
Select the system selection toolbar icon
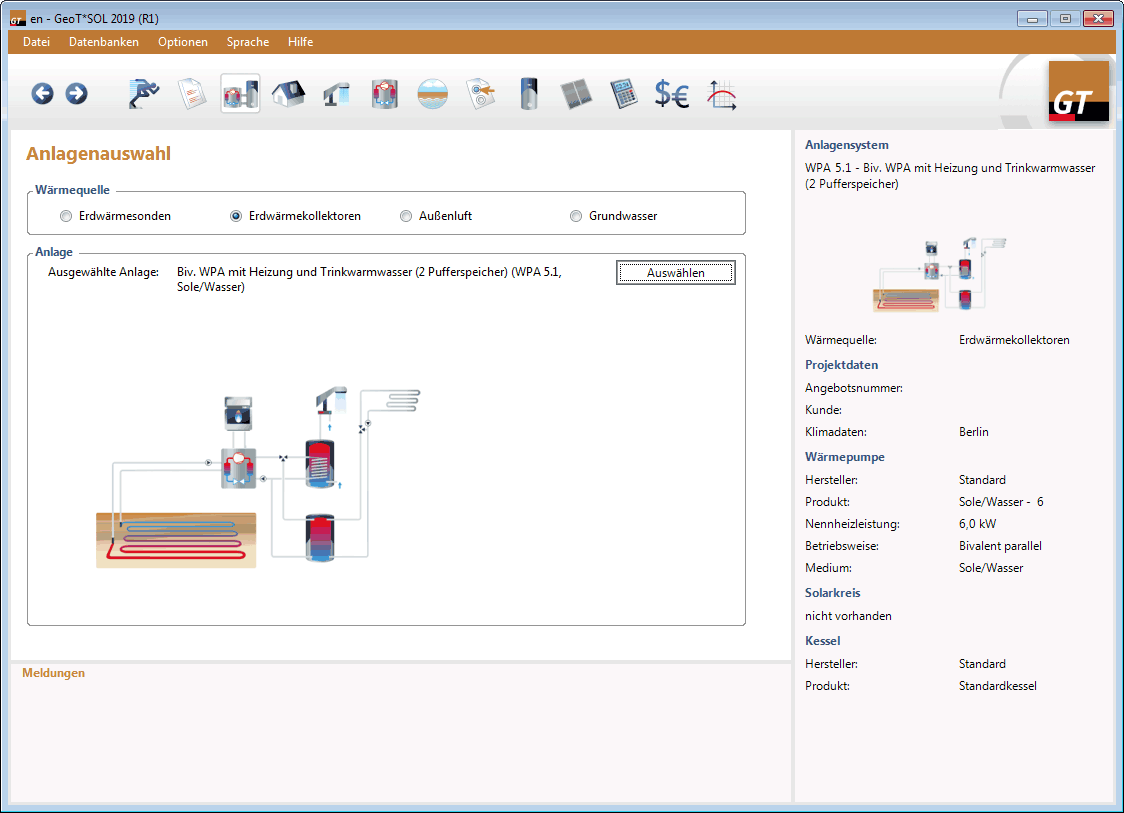coord(240,94)
